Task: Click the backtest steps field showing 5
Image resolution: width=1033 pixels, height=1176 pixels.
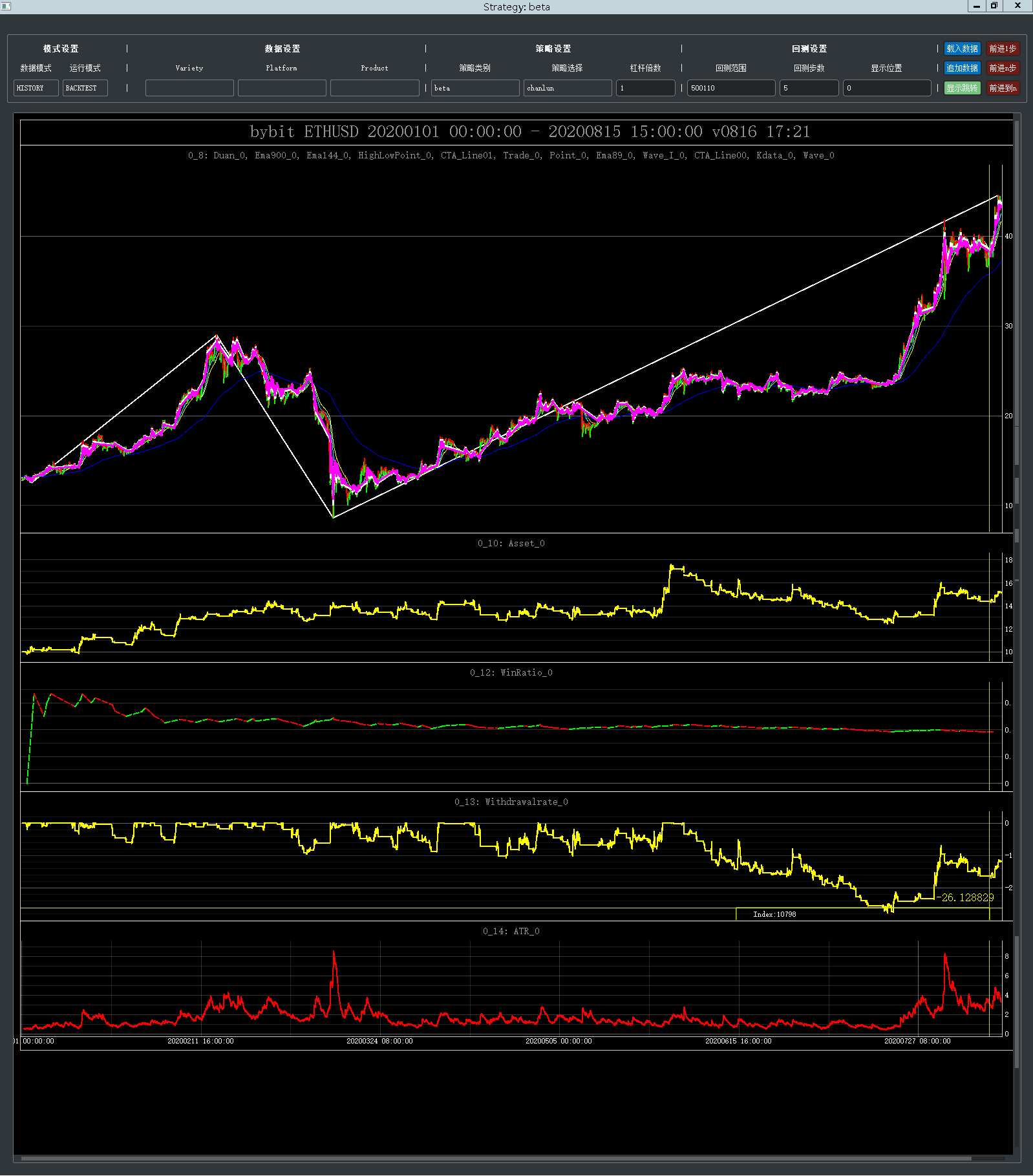Action: pos(809,88)
